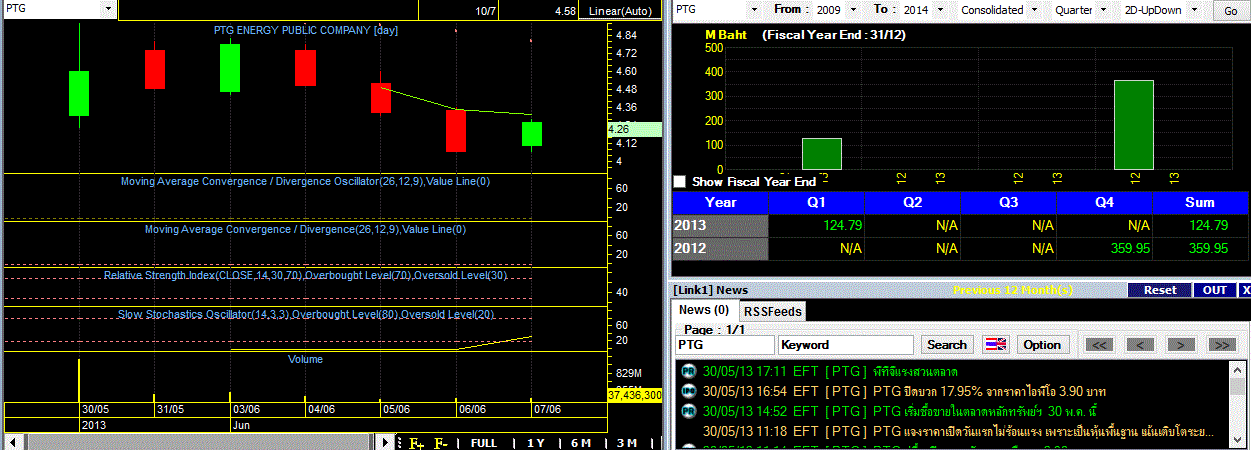Click the 03/06 green candlestick

[230, 68]
